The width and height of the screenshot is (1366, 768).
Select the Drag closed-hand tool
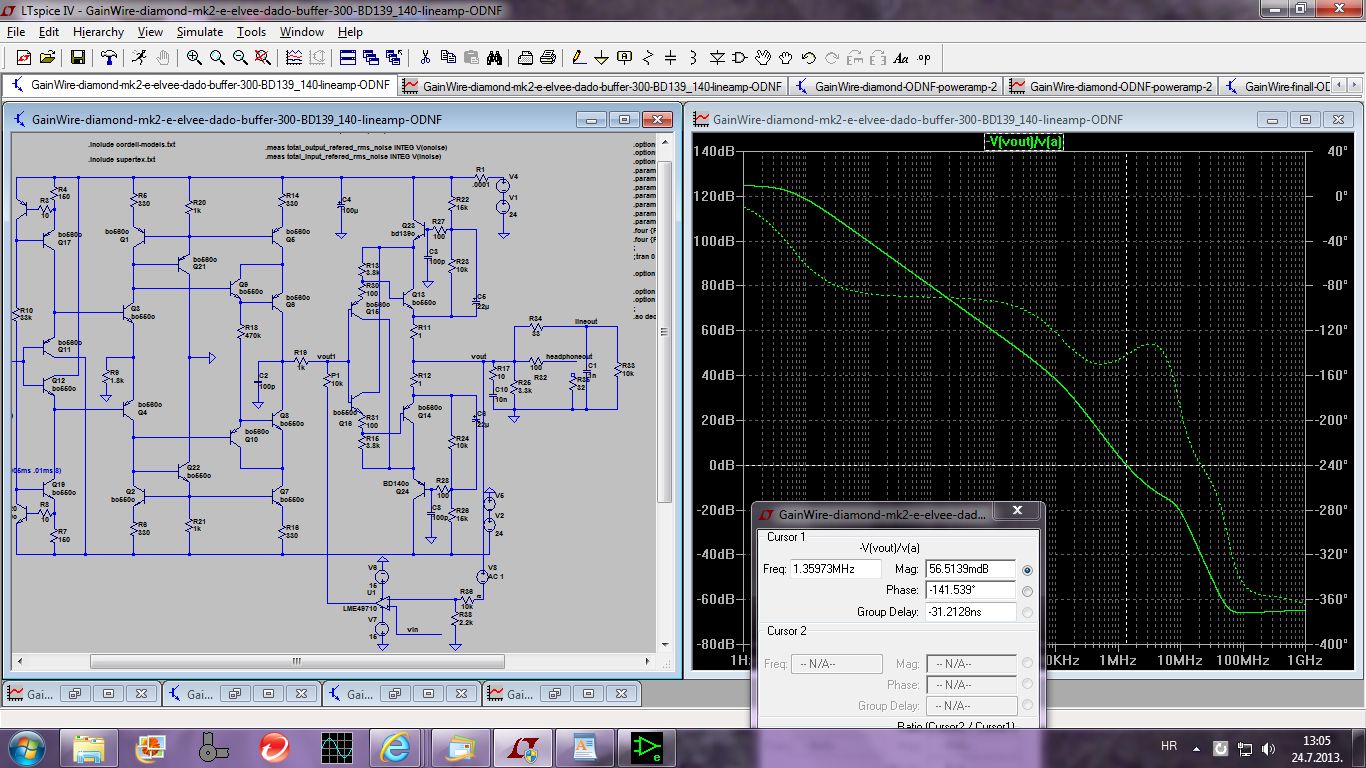pyautogui.click(x=786, y=57)
